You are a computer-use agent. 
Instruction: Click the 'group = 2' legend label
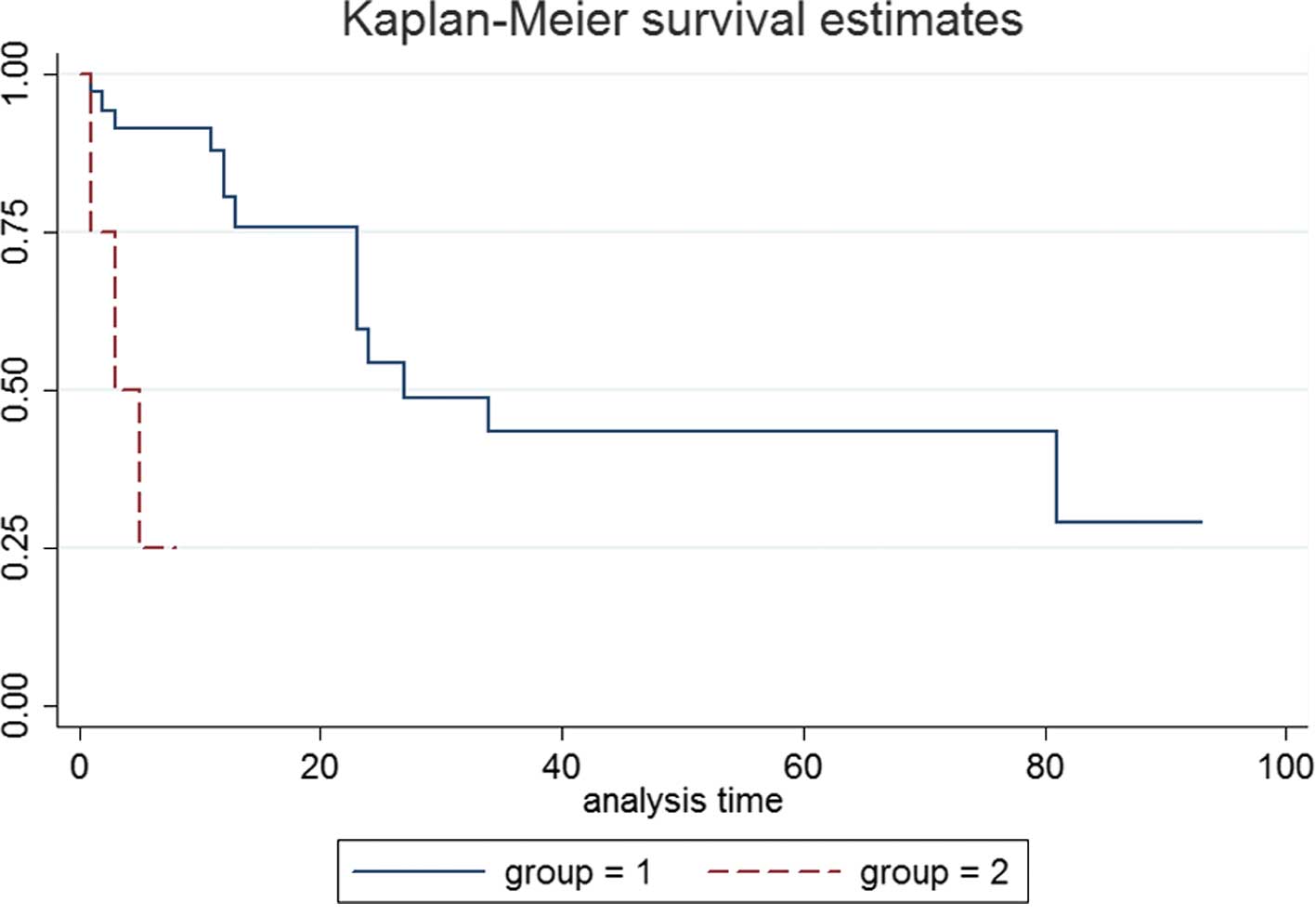pyautogui.click(x=933, y=872)
